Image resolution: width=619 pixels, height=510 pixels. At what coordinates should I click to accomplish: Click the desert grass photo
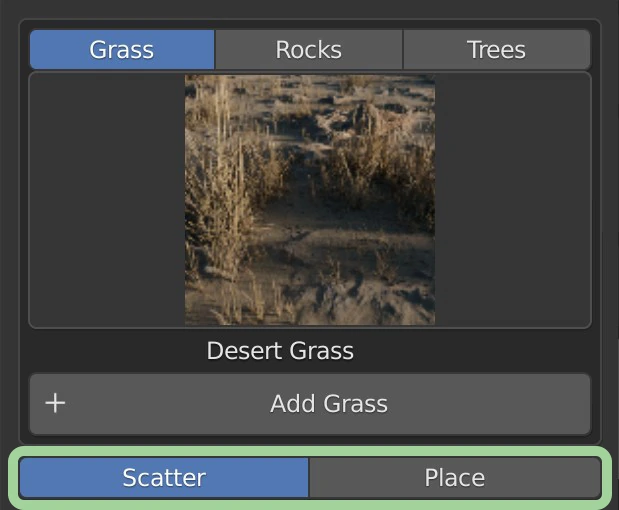309,200
